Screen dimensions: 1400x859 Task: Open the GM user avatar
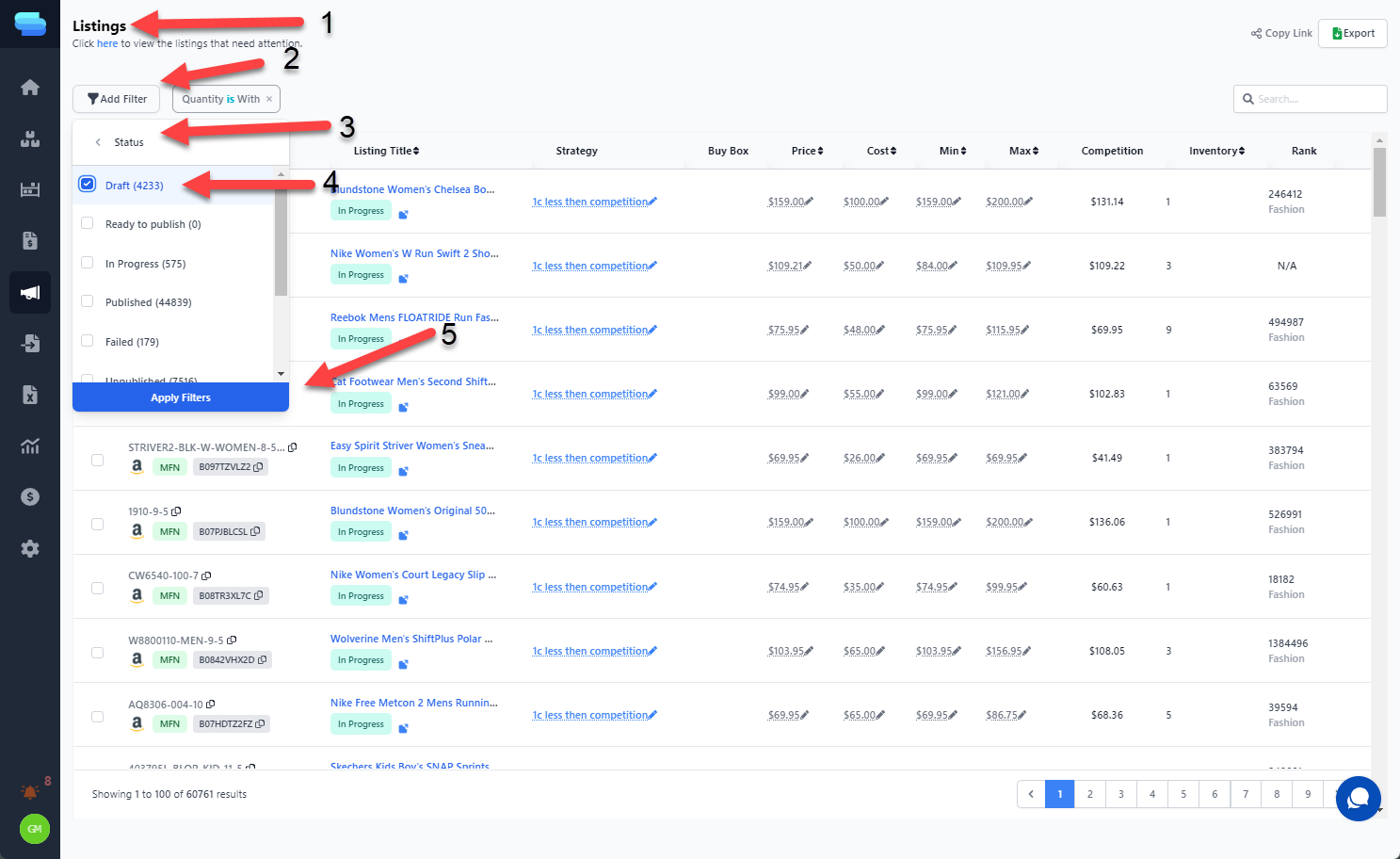tap(35, 829)
